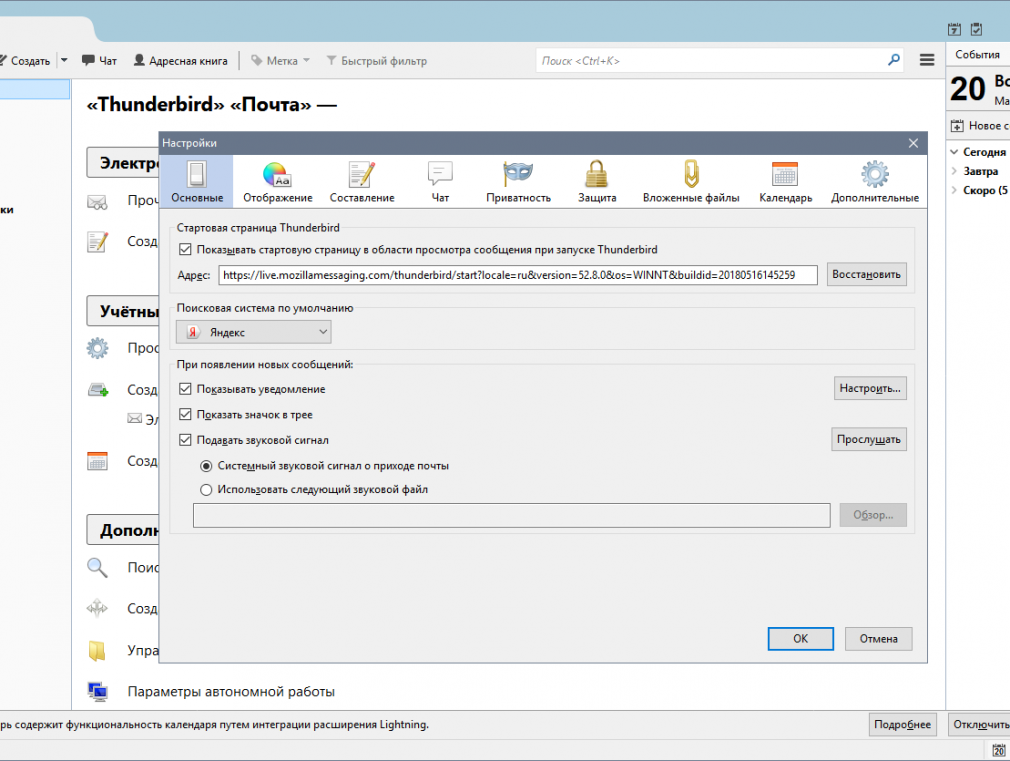Switch to Календарь settings tab
The image size is (1010, 761).
click(x=785, y=182)
